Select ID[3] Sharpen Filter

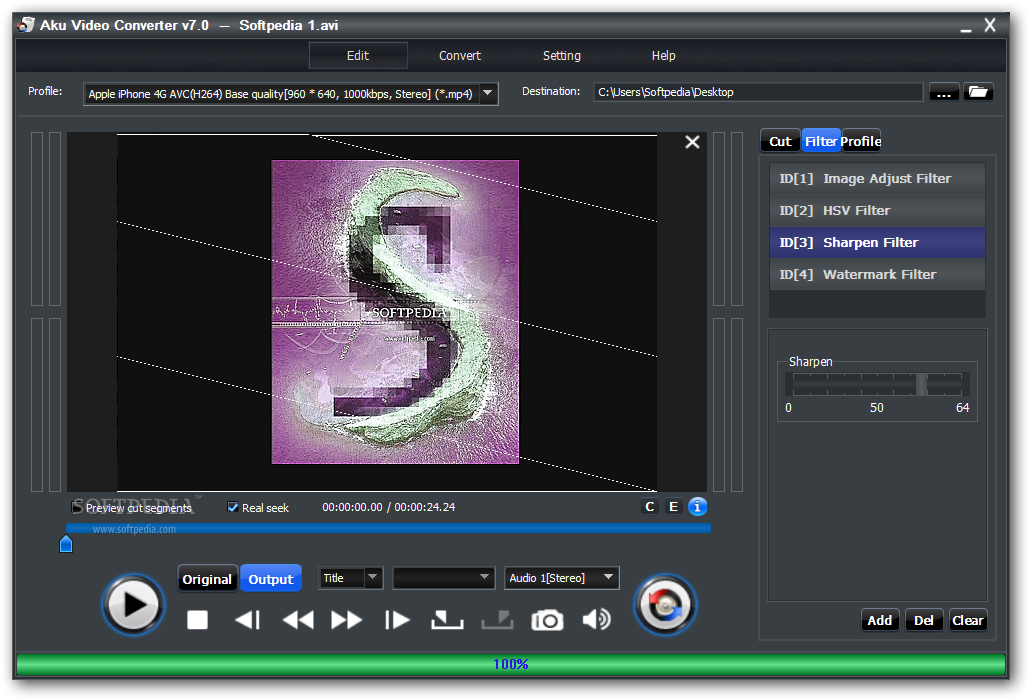[x=877, y=242]
